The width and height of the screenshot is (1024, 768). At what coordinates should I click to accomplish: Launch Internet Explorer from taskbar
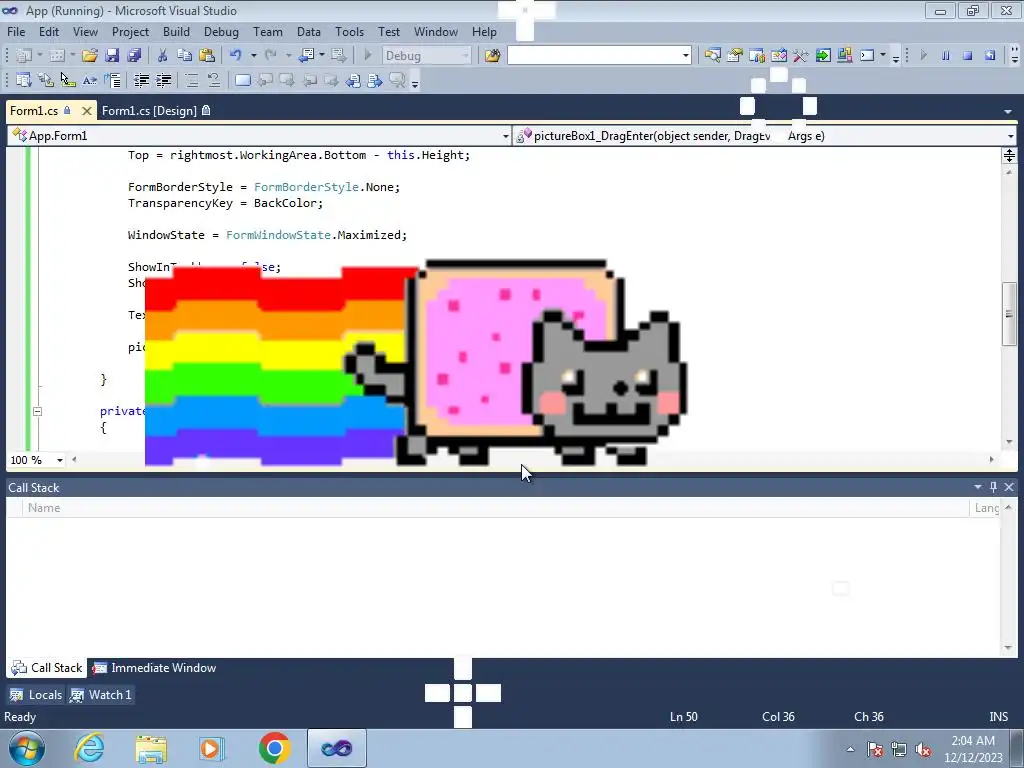tap(89, 748)
